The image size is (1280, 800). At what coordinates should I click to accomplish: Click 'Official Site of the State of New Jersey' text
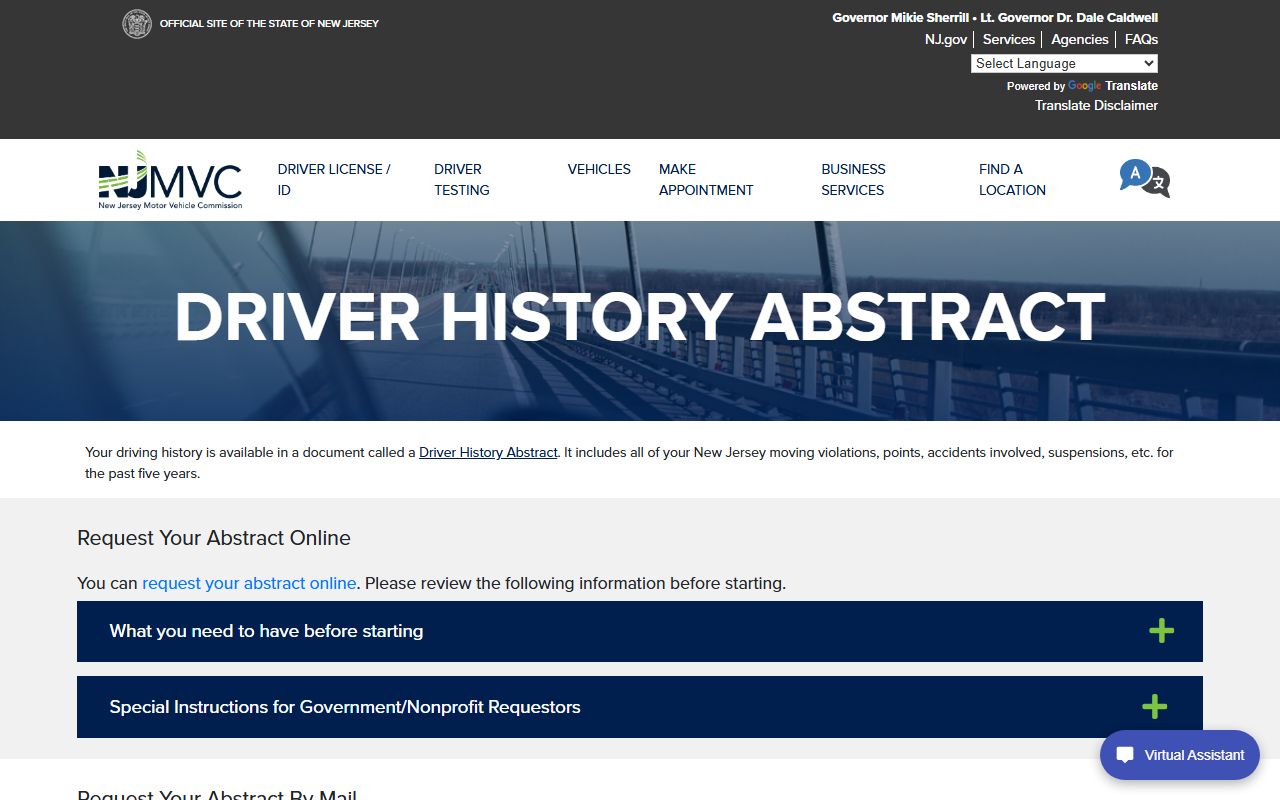(x=269, y=24)
